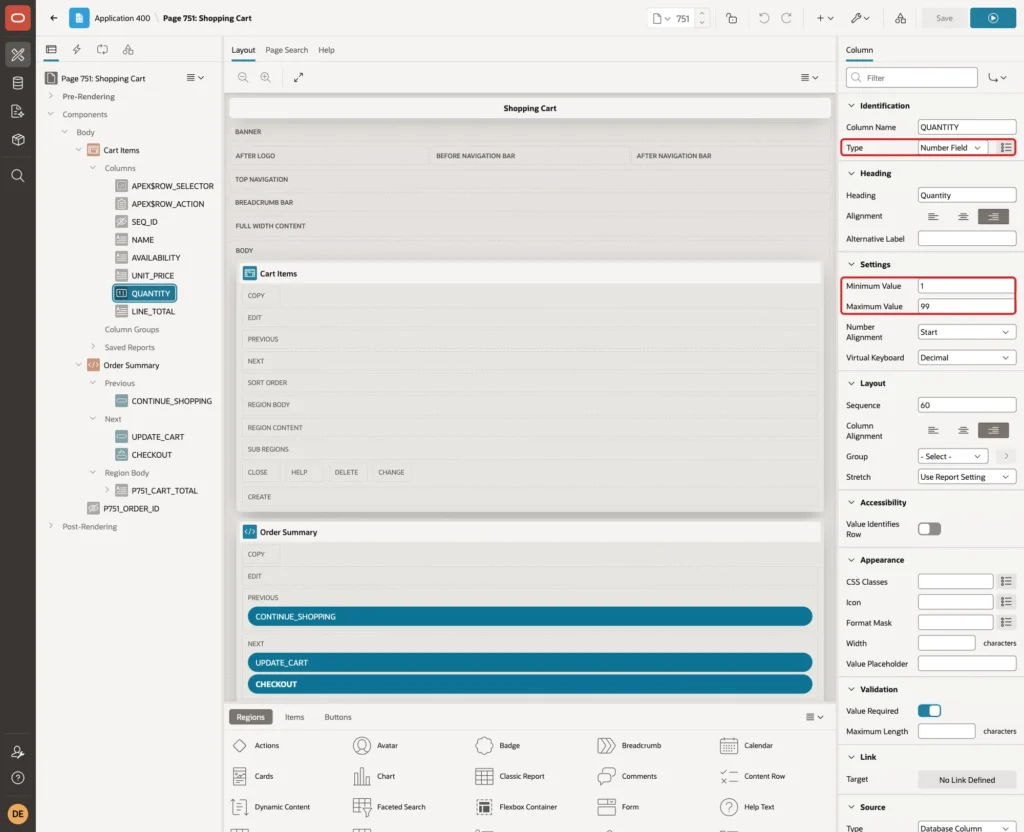This screenshot has height=832, width=1024.
Task: Open the Stretch dropdown
Action: pyautogui.click(x=966, y=477)
